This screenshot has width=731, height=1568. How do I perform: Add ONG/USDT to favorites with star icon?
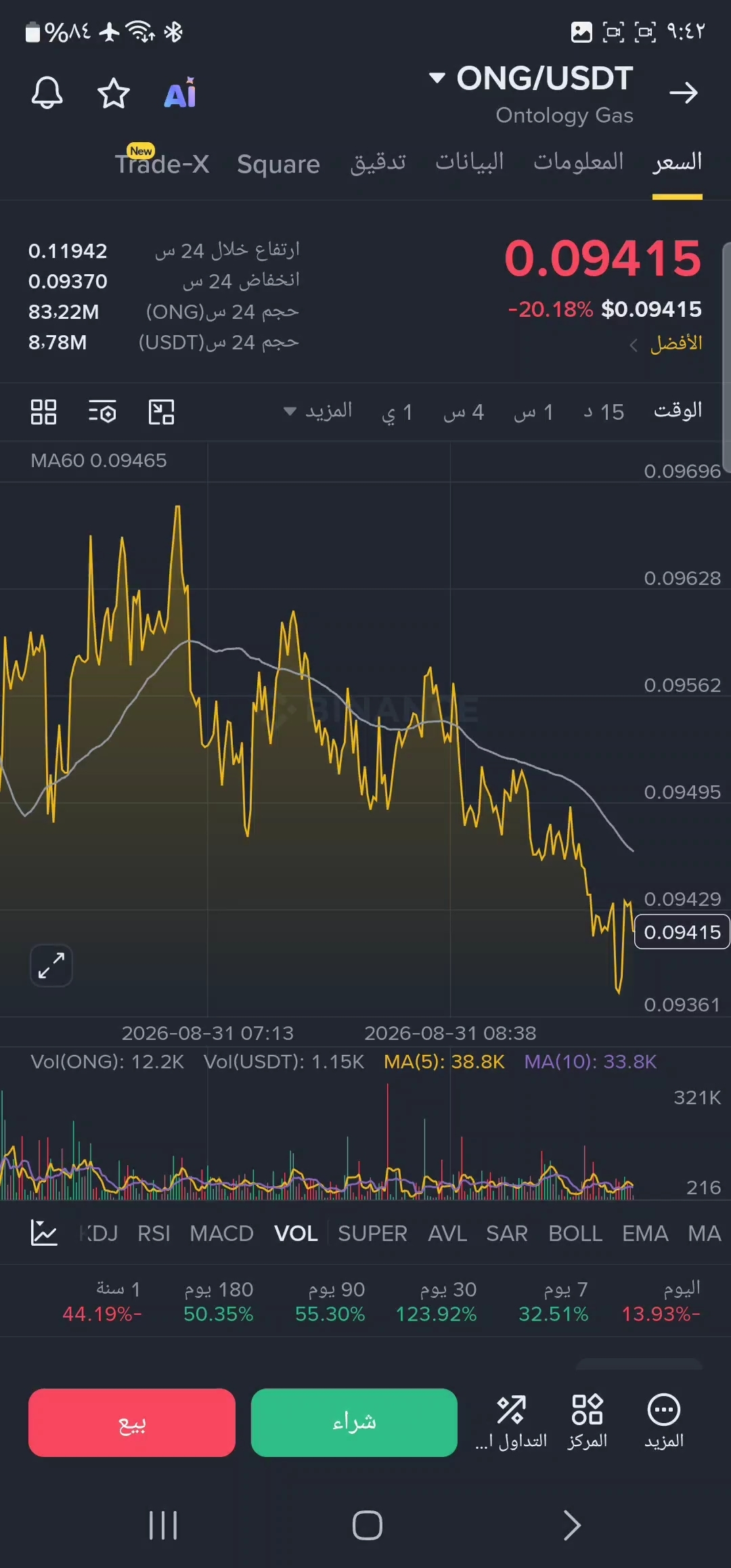coord(114,93)
